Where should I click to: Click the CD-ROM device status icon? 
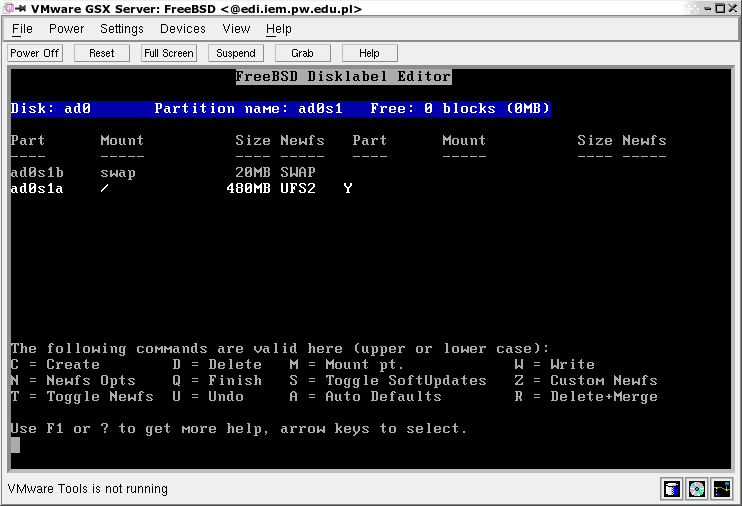697,488
